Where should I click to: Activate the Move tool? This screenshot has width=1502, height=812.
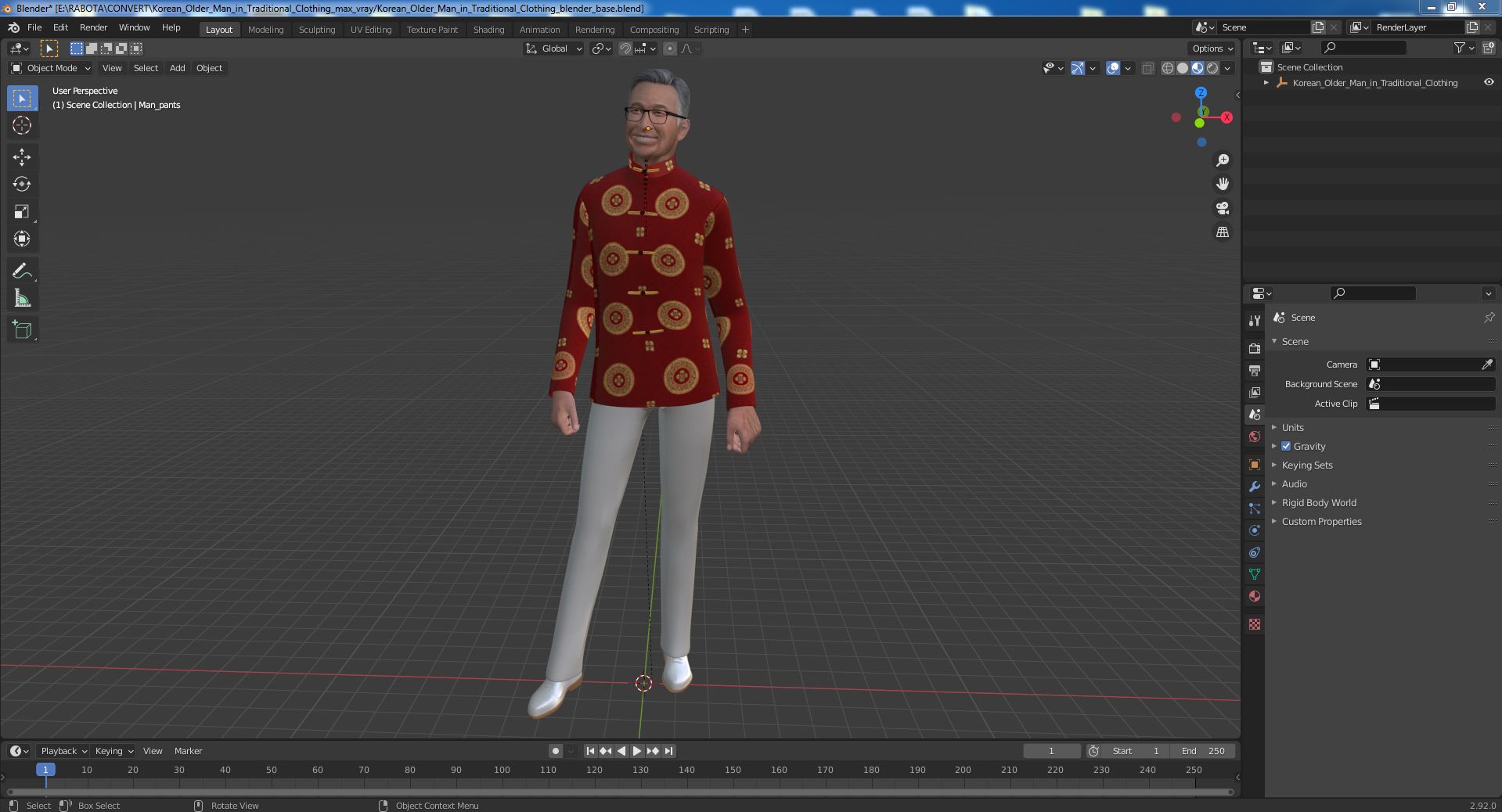(x=22, y=157)
